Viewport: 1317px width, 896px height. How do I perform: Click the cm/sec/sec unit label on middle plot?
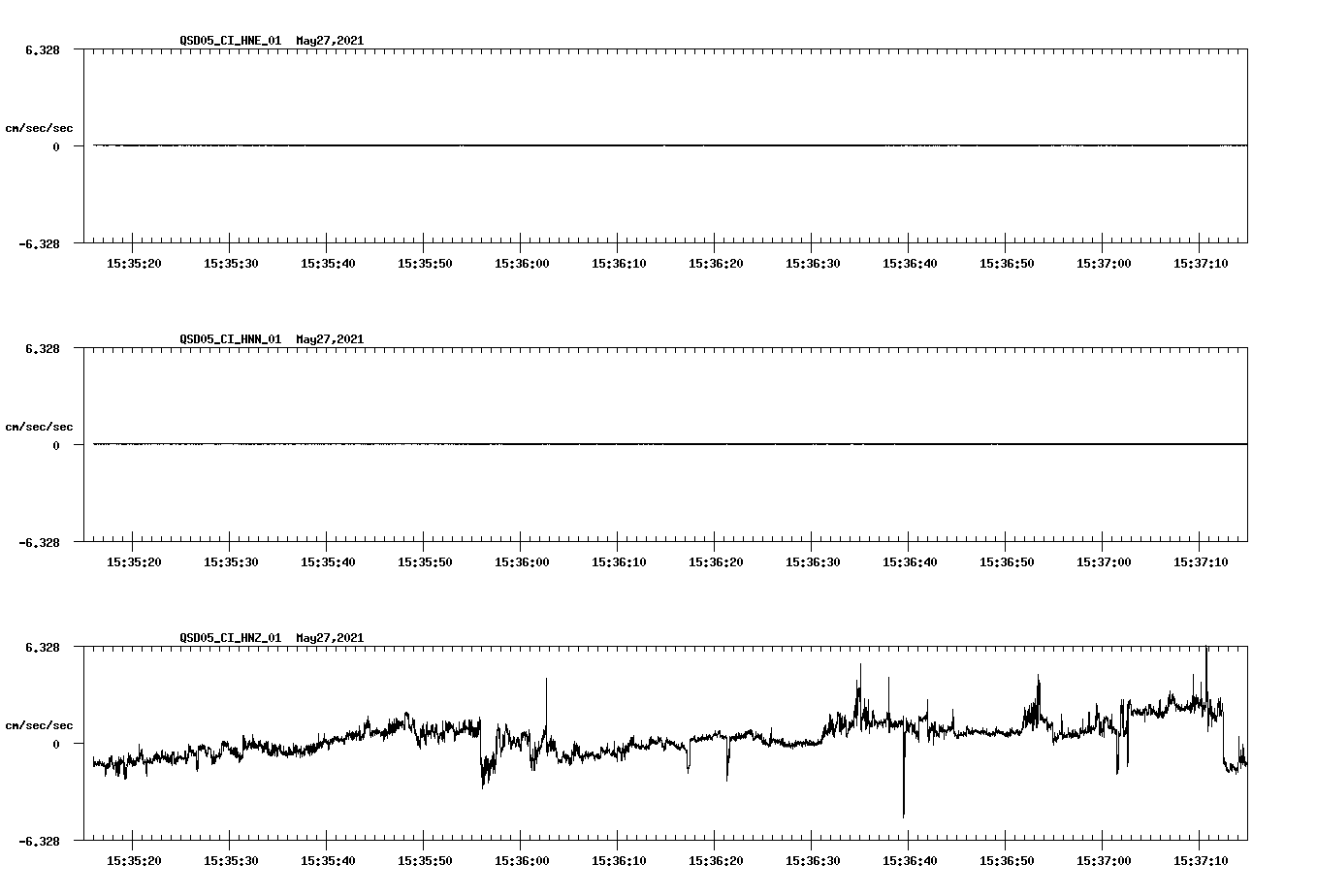pyautogui.click(x=41, y=426)
